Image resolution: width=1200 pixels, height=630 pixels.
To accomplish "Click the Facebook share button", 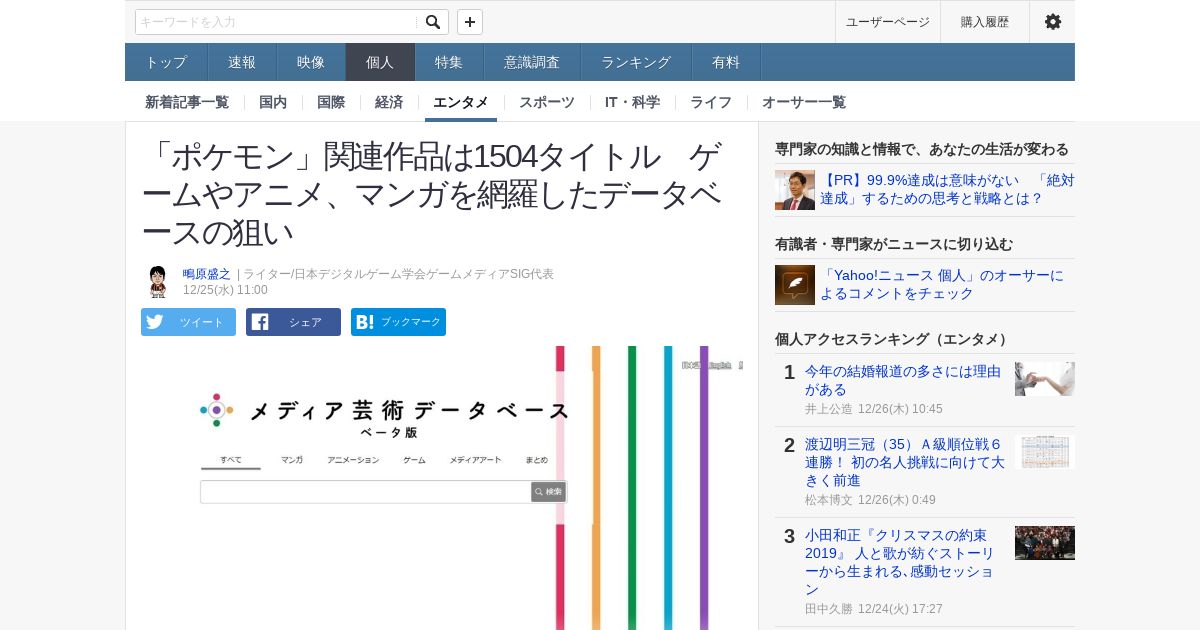I will click(293, 322).
